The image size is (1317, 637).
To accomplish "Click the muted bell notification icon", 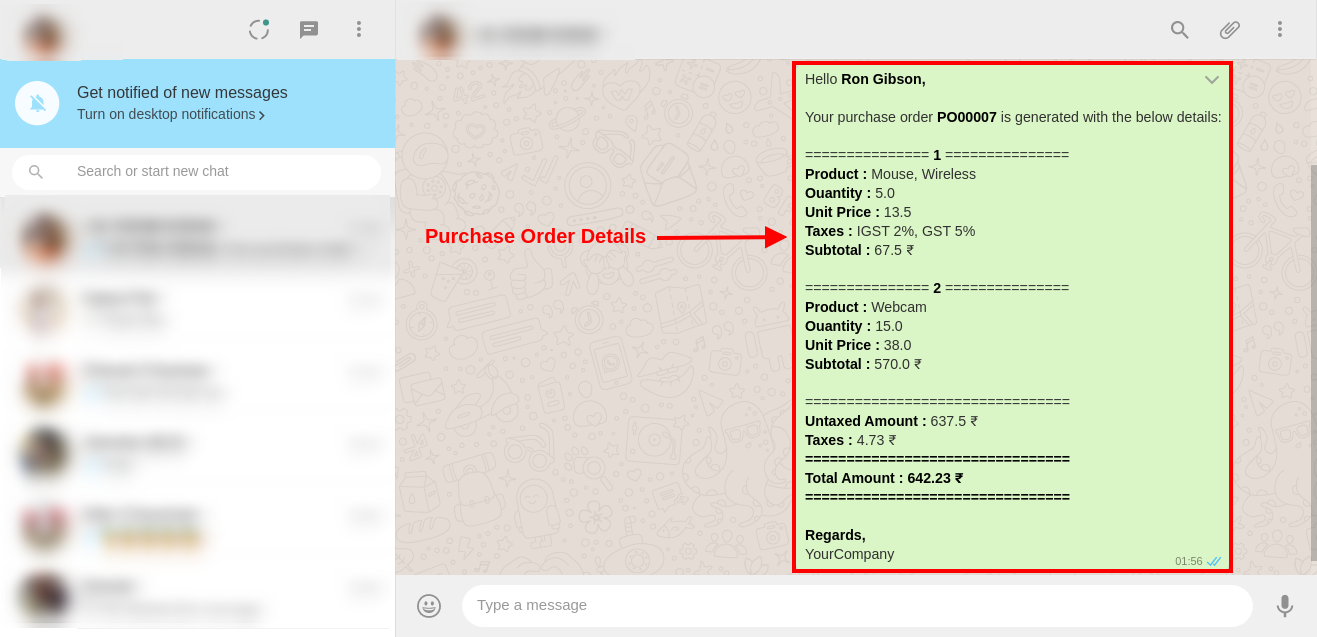I will click(x=37, y=103).
